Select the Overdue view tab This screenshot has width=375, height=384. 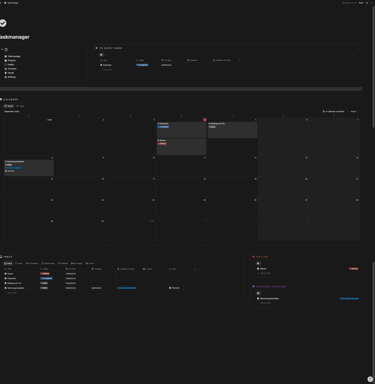(x=63, y=263)
